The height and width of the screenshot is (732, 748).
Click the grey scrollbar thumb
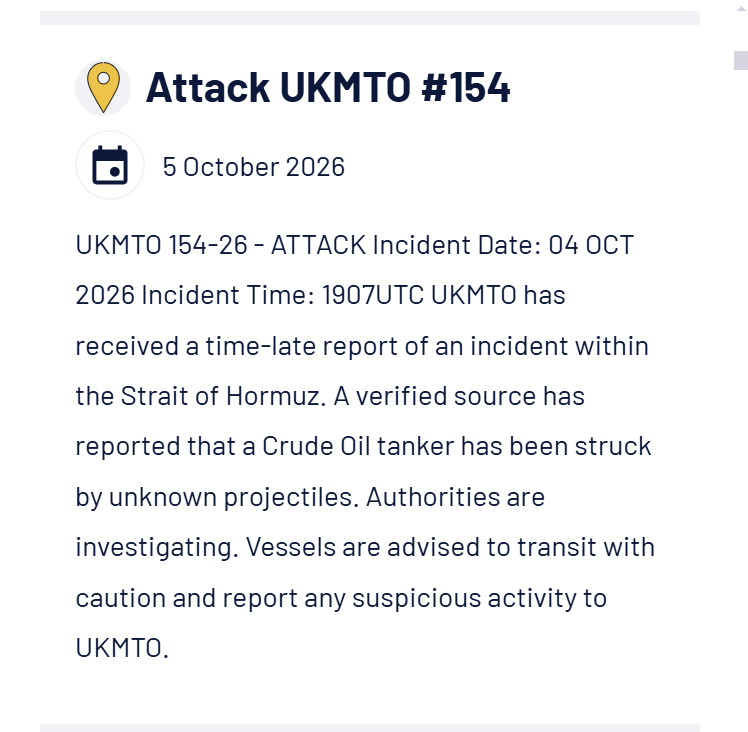pyautogui.click(x=741, y=60)
